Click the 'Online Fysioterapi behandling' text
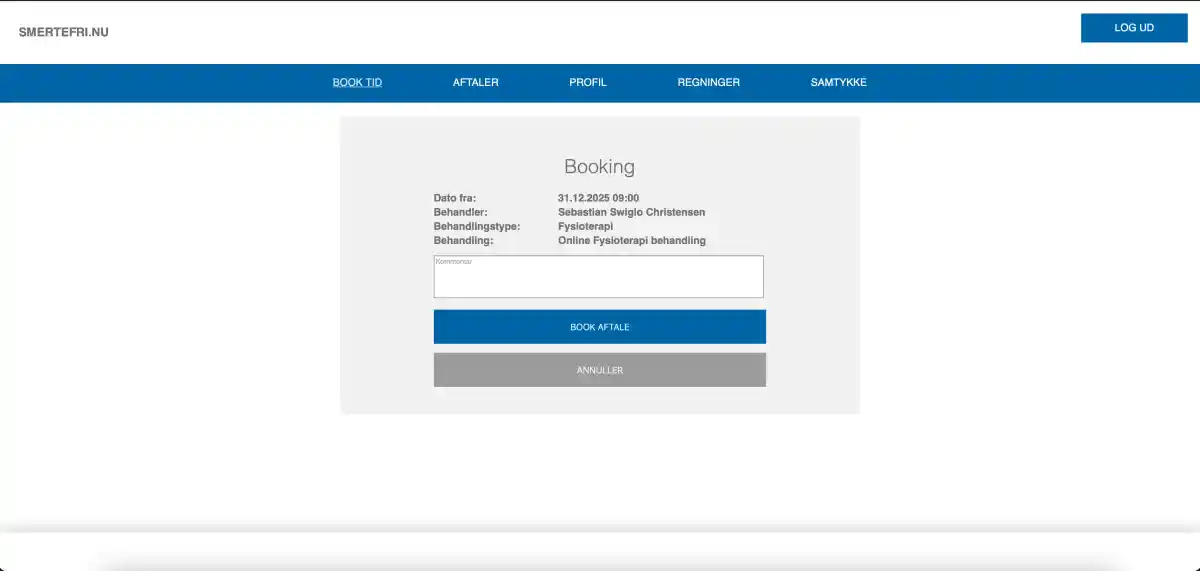The height and width of the screenshot is (571, 1200). pyautogui.click(x=631, y=240)
